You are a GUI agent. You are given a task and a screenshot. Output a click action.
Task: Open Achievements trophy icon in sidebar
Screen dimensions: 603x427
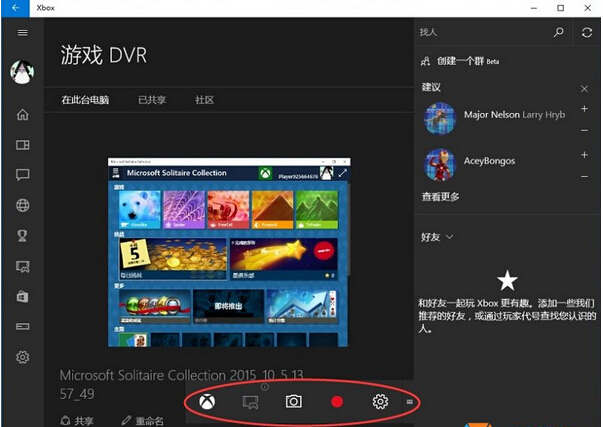click(22, 236)
